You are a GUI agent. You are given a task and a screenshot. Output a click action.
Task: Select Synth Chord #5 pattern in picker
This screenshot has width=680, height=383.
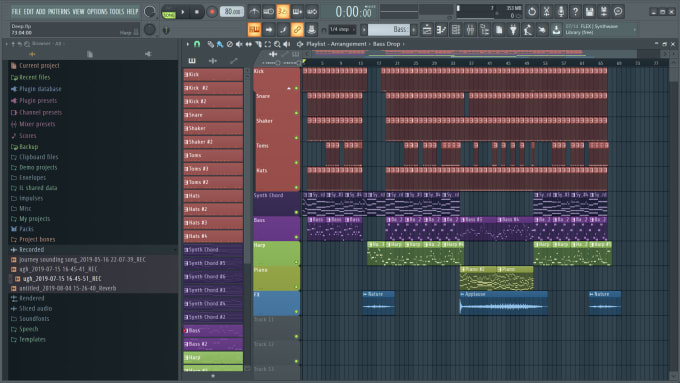213,263
